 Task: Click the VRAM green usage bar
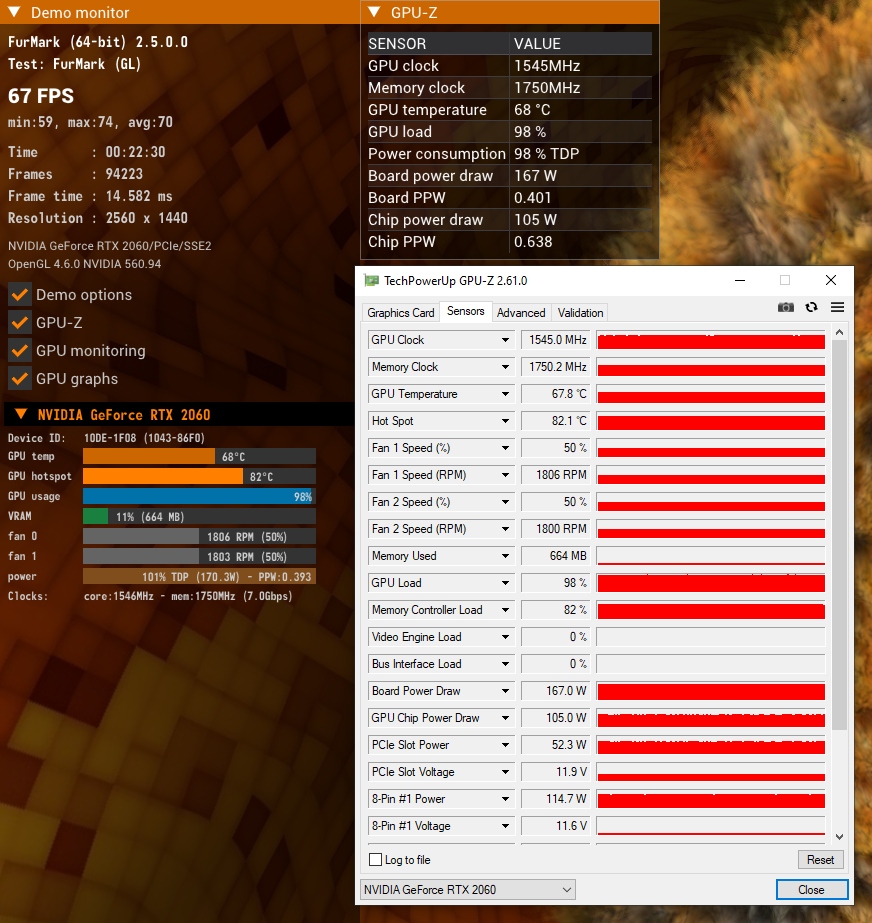click(95, 516)
